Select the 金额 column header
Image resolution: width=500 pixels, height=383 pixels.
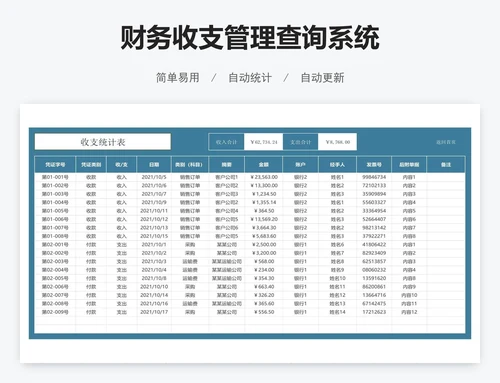pos(264,164)
